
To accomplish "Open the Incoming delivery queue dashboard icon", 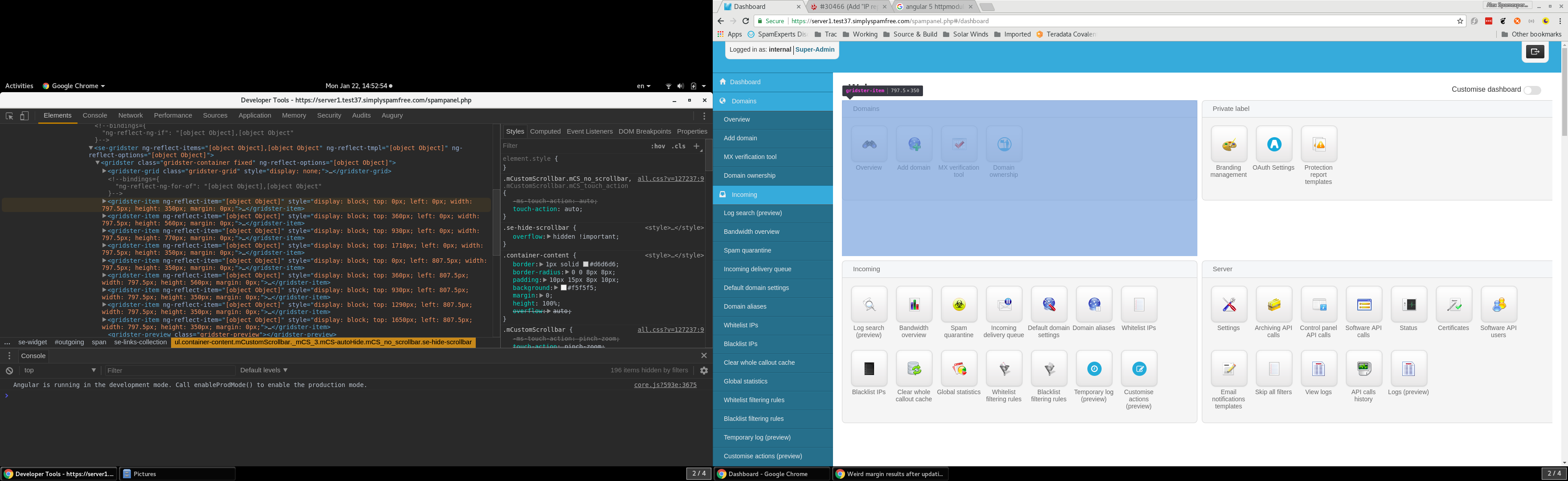I will pos(1004,305).
